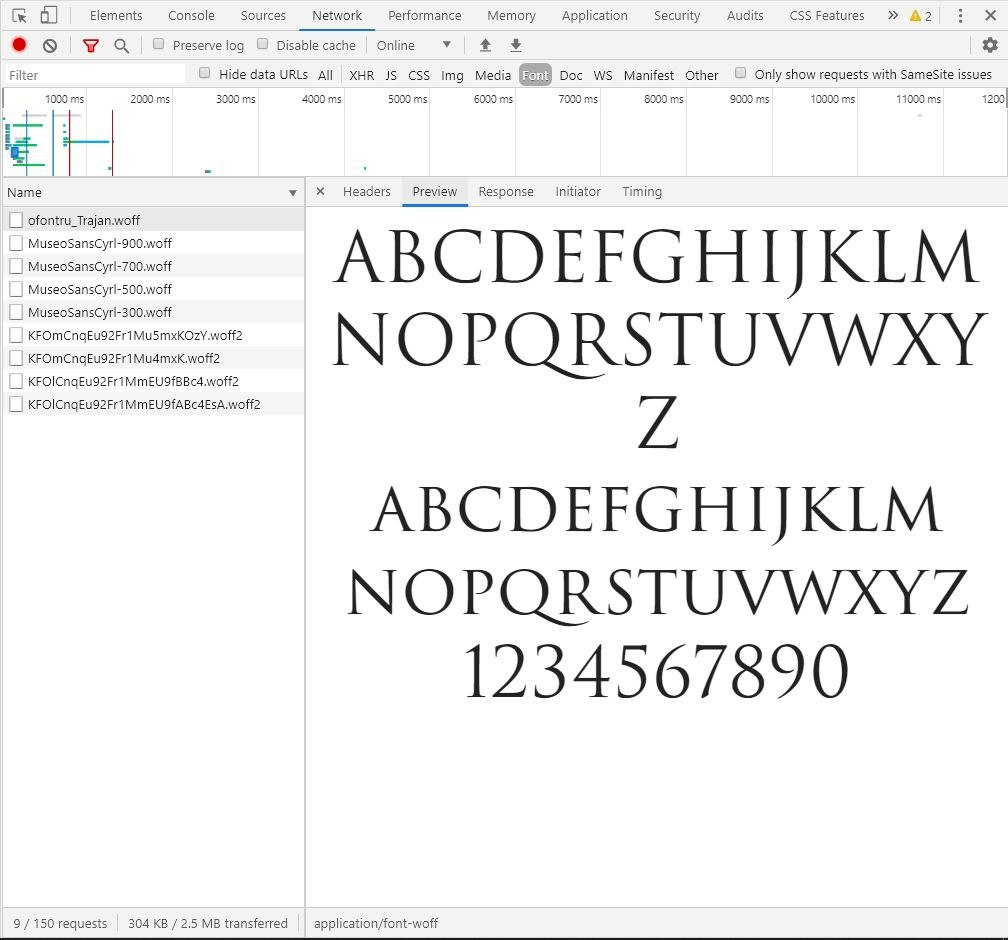Open network search with the magnifier icon

coord(121,46)
